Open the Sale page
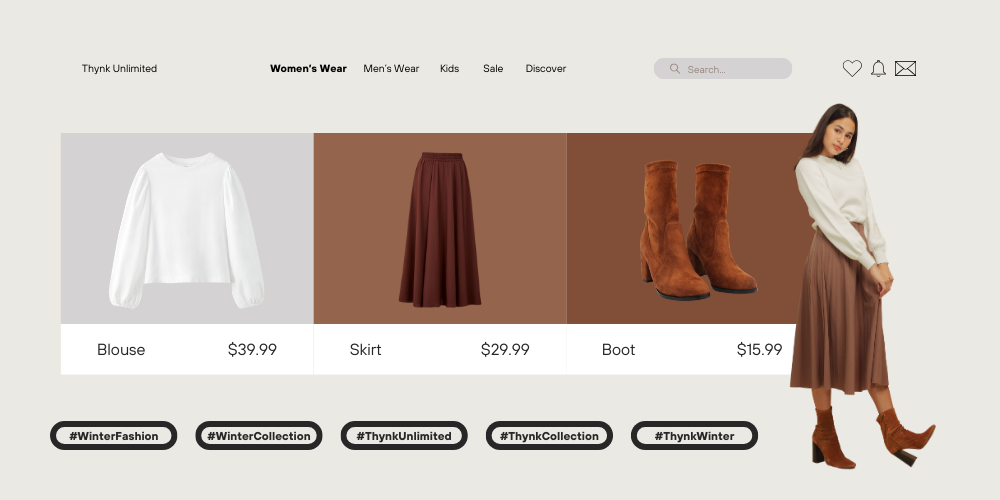This screenshot has width=1000, height=500. (493, 69)
